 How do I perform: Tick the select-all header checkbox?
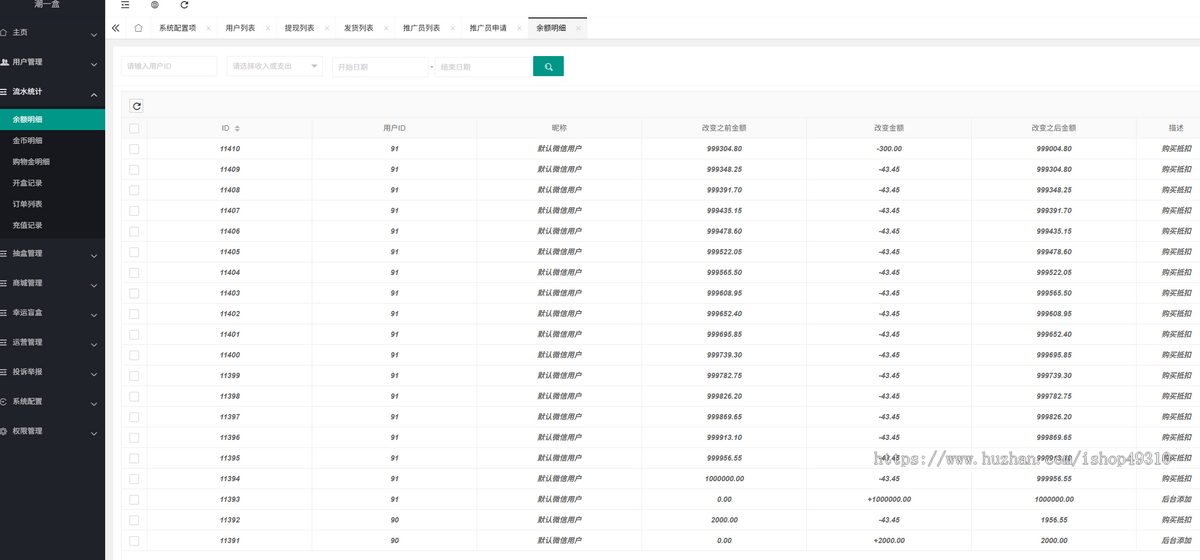[134, 128]
